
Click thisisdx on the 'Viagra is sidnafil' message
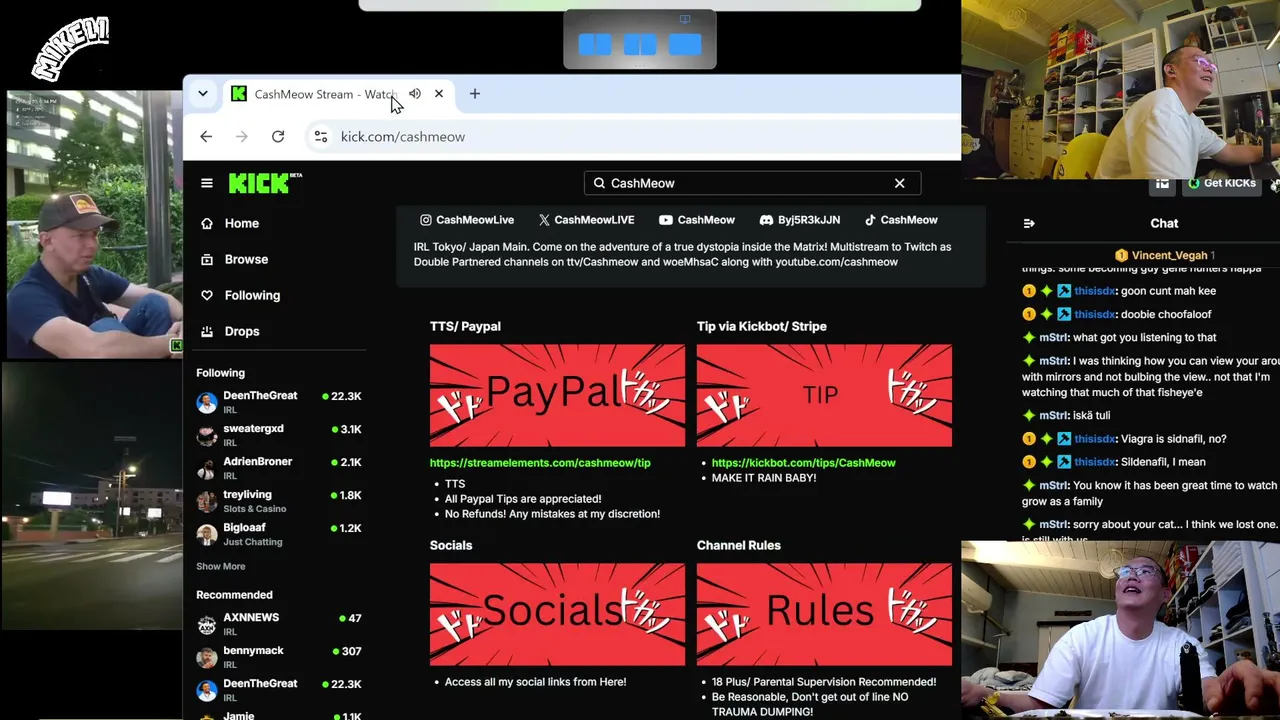tap(1095, 439)
